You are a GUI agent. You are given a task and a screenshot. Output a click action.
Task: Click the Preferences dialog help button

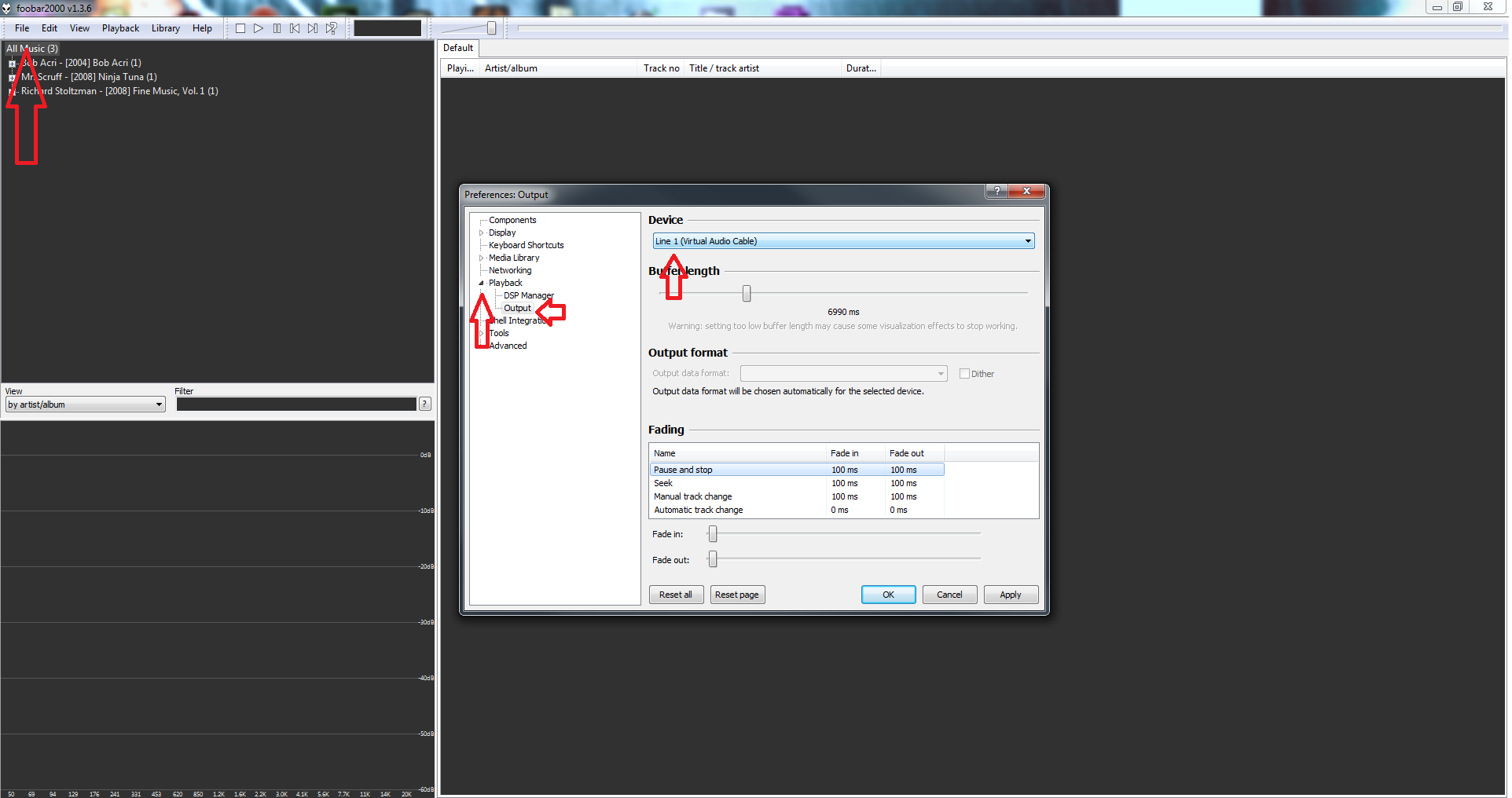pyautogui.click(x=996, y=191)
